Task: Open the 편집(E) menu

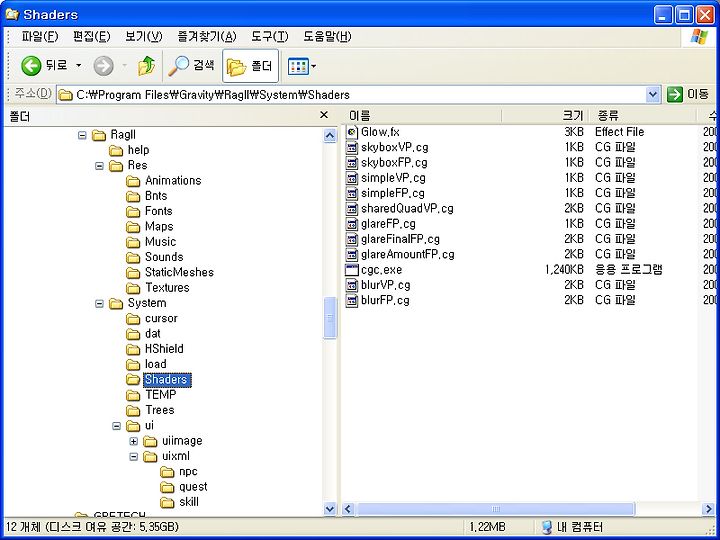Action: click(x=91, y=37)
